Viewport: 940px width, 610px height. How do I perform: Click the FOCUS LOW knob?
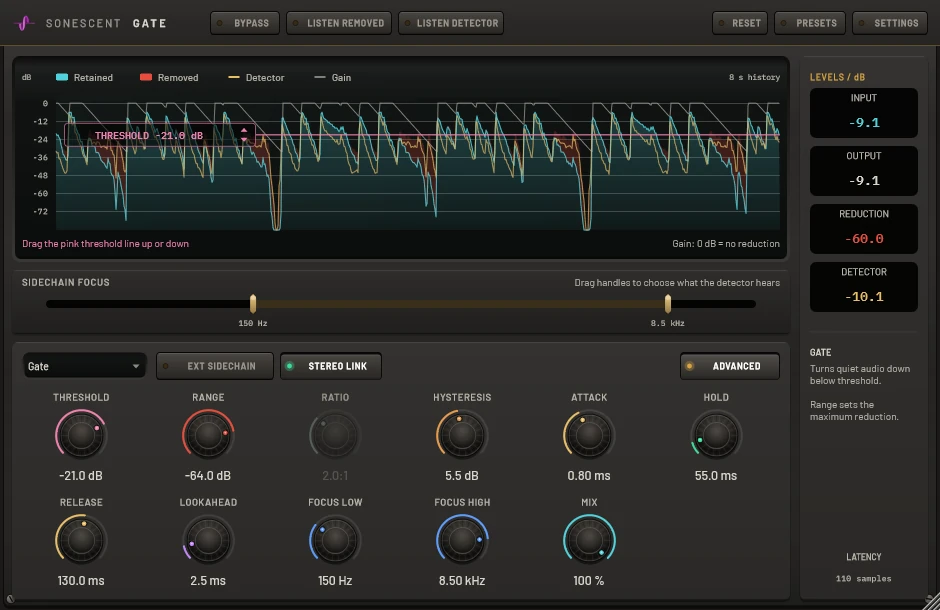tap(335, 540)
